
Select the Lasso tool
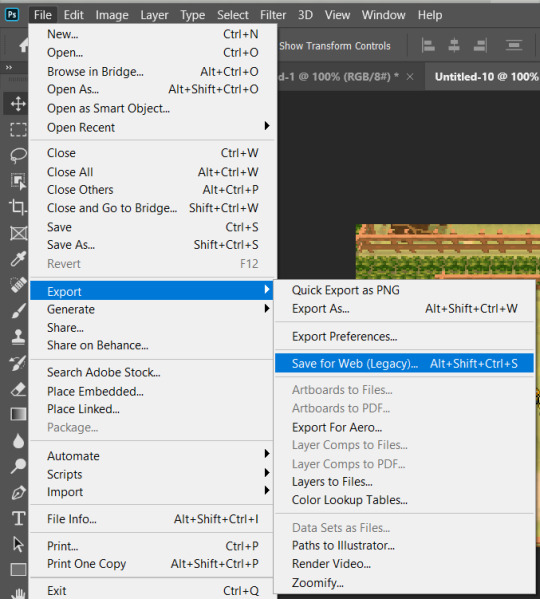pyautogui.click(x=18, y=155)
